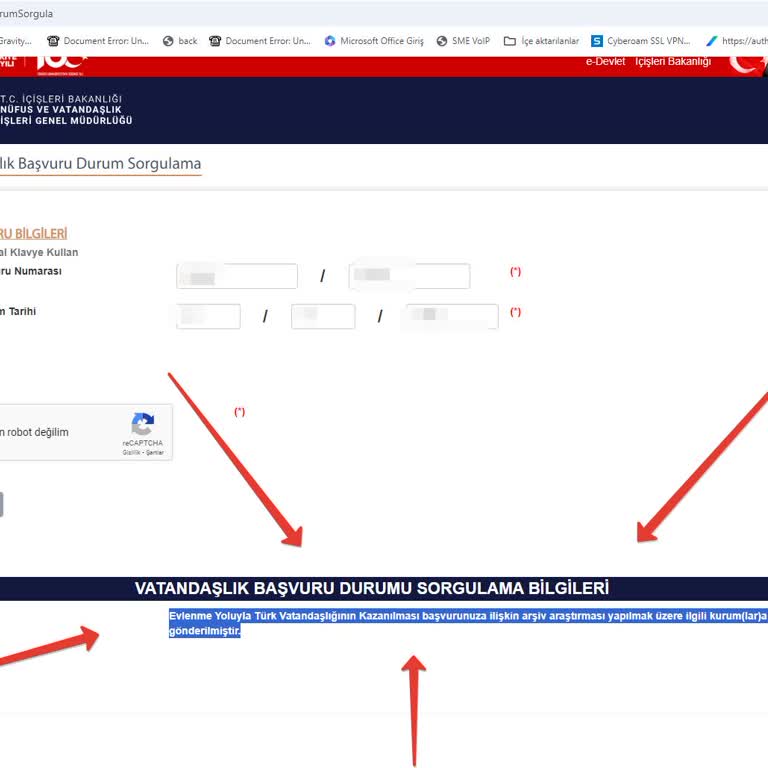The width and height of the screenshot is (768, 768).
Task: Click Sanal Klavye Kullan option
Action: point(39,252)
